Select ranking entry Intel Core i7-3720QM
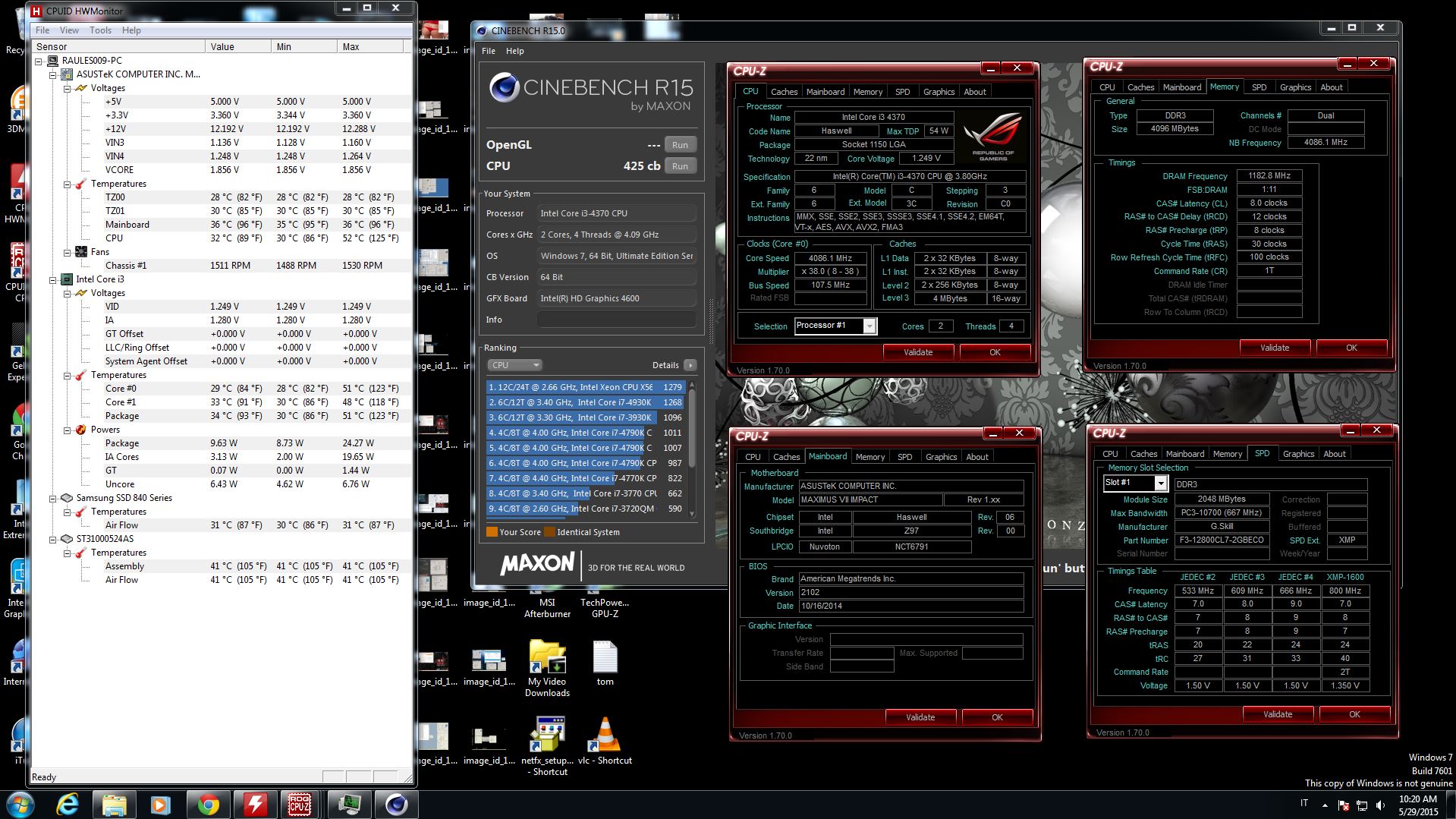 [586, 509]
